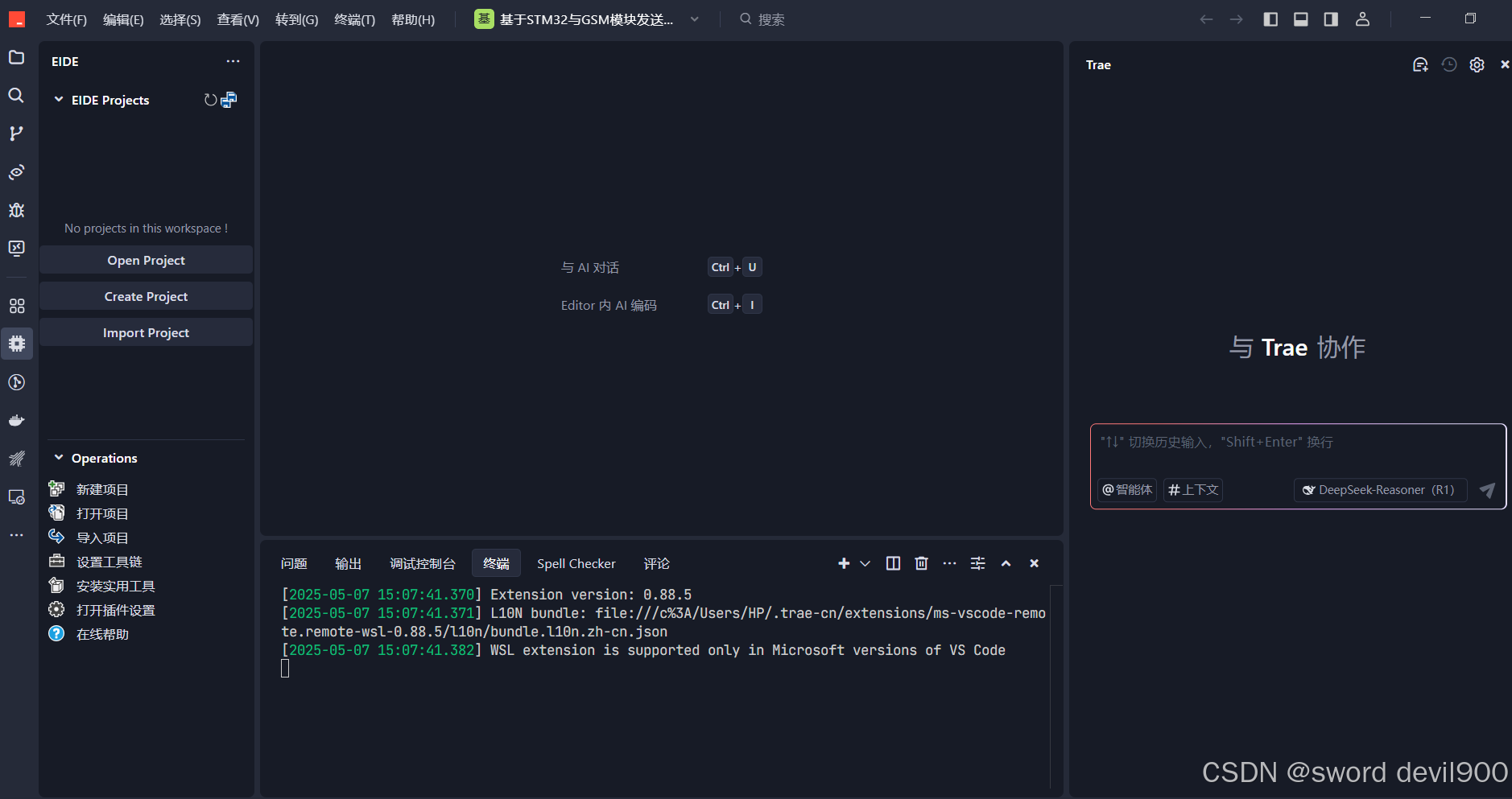Click the Open Project button

(146, 260)
